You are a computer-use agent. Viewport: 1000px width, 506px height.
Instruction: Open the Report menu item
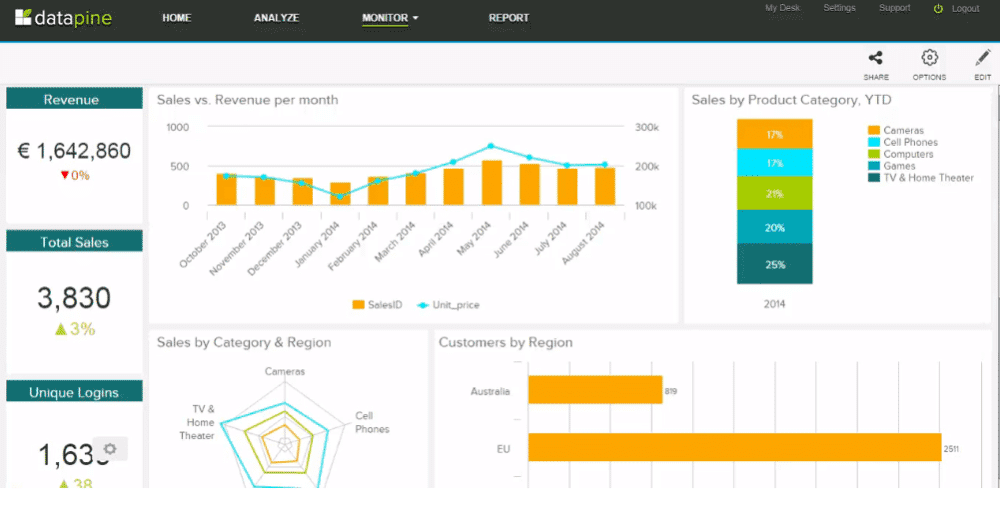[509, 18]
